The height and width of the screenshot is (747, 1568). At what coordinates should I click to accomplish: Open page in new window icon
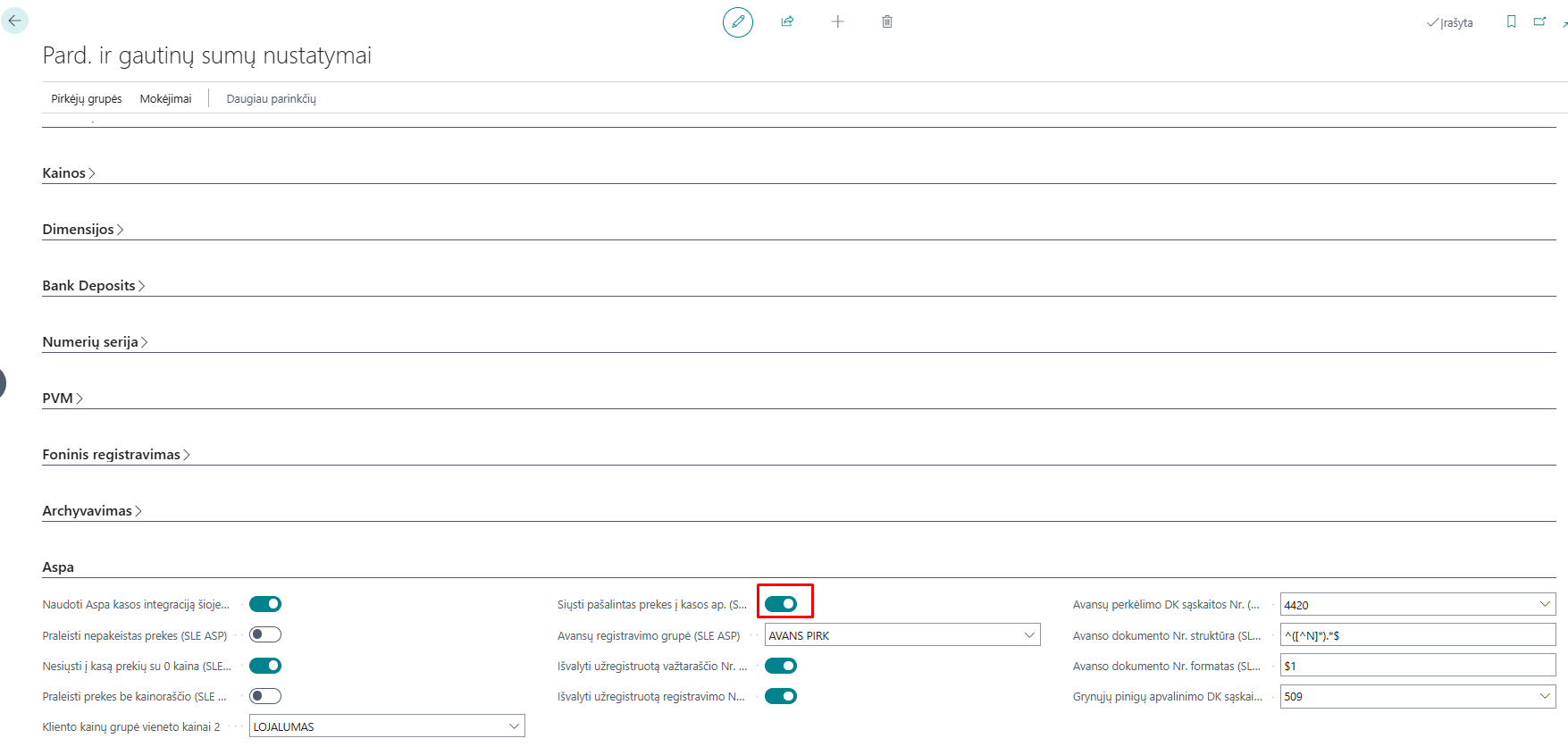[1539, 21]
